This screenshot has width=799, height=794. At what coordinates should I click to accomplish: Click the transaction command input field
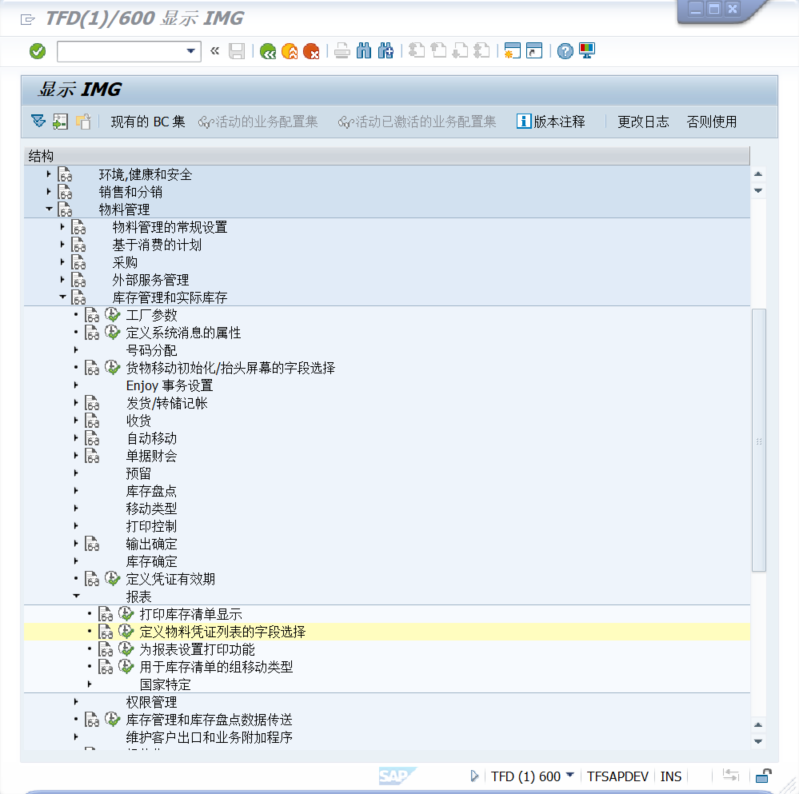coord(120,51)
